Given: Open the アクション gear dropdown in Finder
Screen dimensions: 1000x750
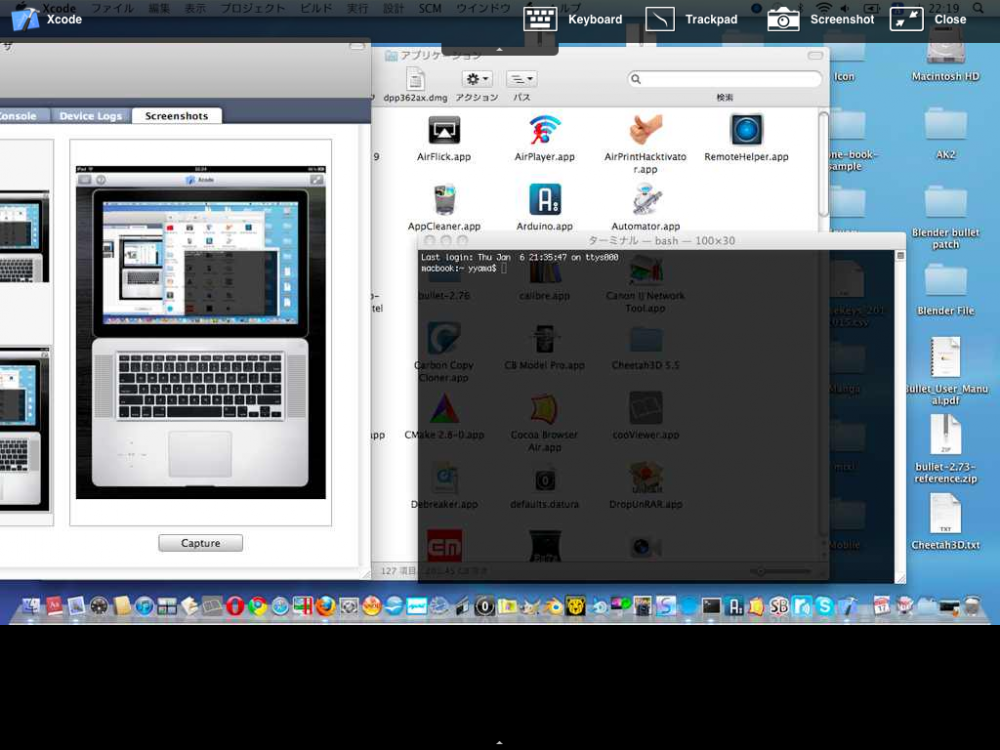Looking at the screenshot, I should coord(476,79).
